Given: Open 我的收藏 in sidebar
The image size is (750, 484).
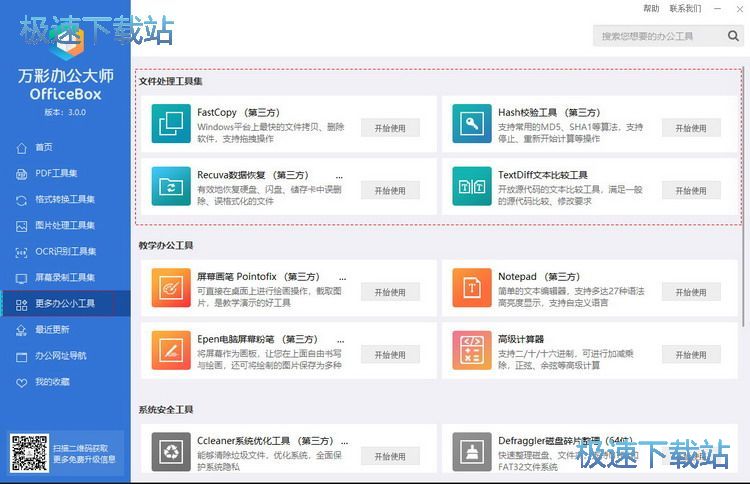Looking at the screenshot, I should pyautogui.click(x=65, y=382).
